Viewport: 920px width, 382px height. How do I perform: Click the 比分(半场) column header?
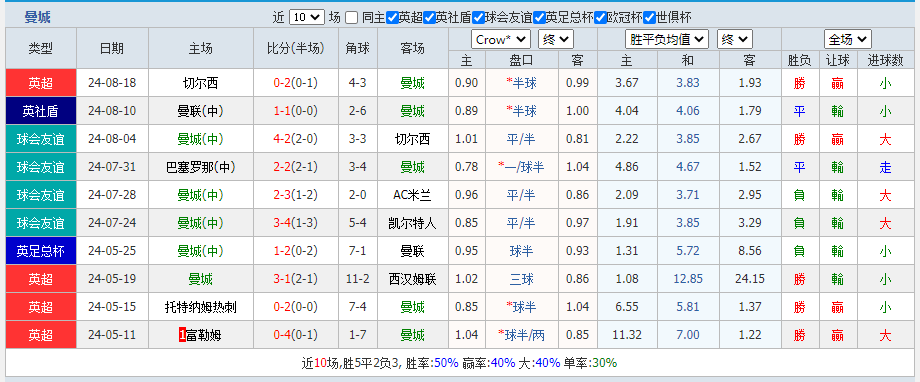click(296, 49)
